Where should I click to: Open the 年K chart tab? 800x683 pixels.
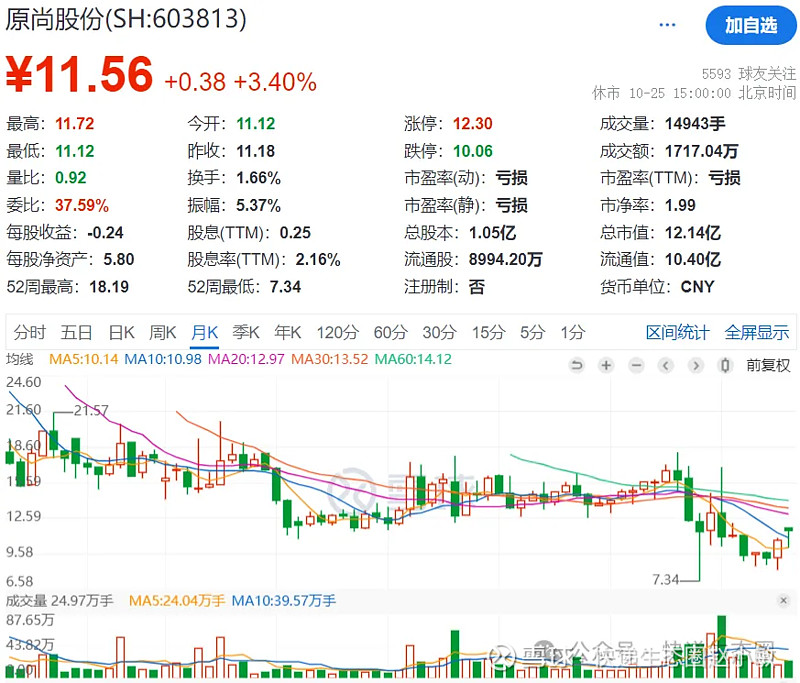(287, 333)
